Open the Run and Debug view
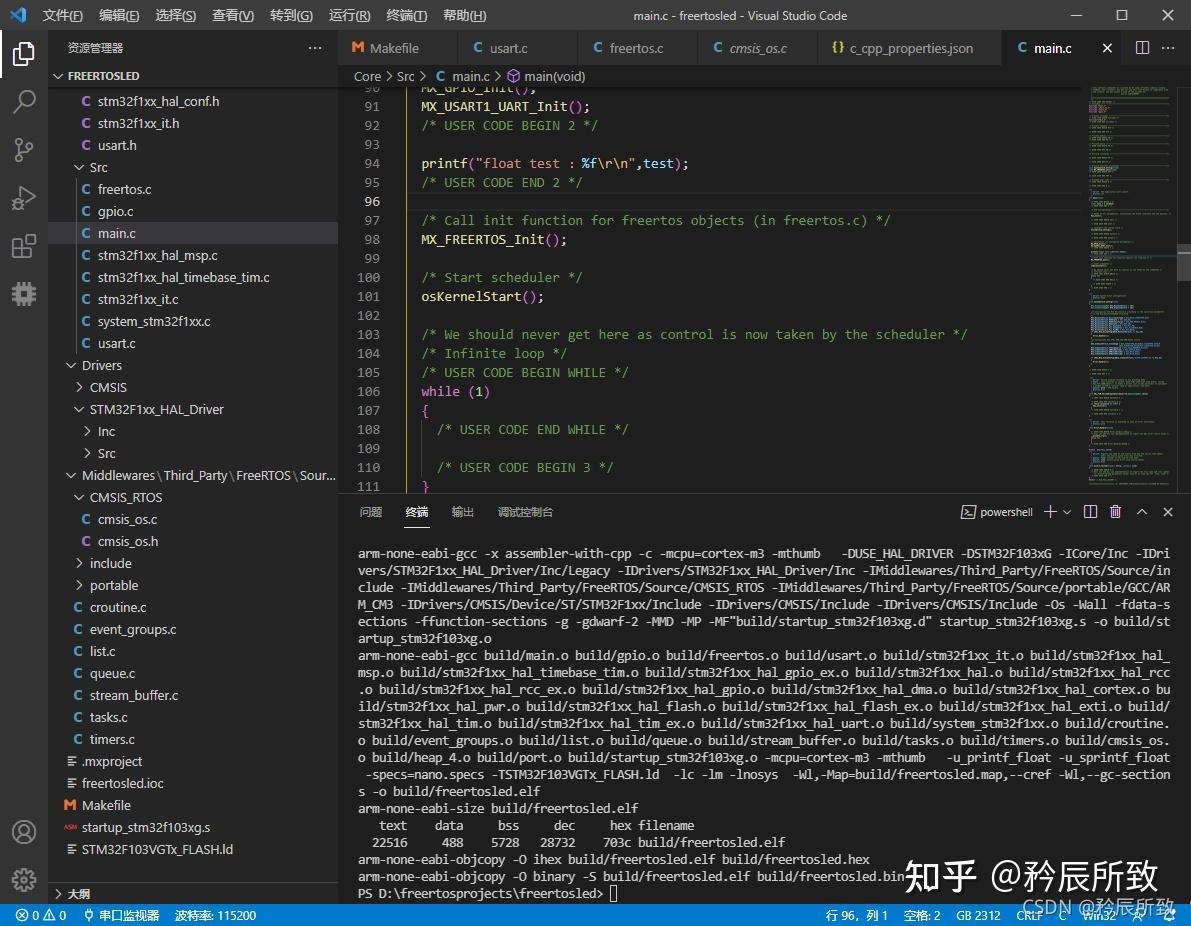1191x926 pixels. point(24,198)
